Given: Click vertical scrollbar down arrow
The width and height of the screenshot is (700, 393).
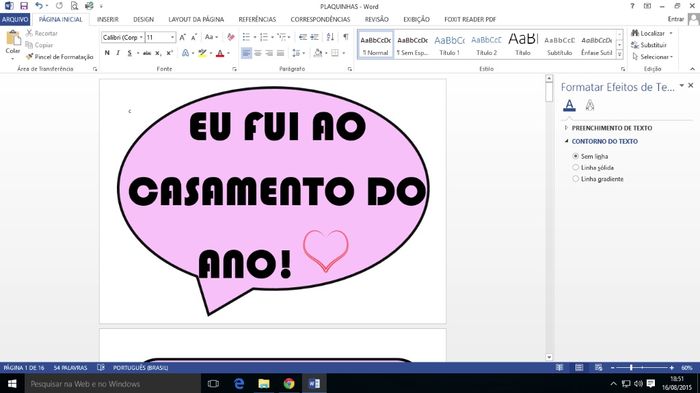Looking at the screenshot, I should point(549,357).
